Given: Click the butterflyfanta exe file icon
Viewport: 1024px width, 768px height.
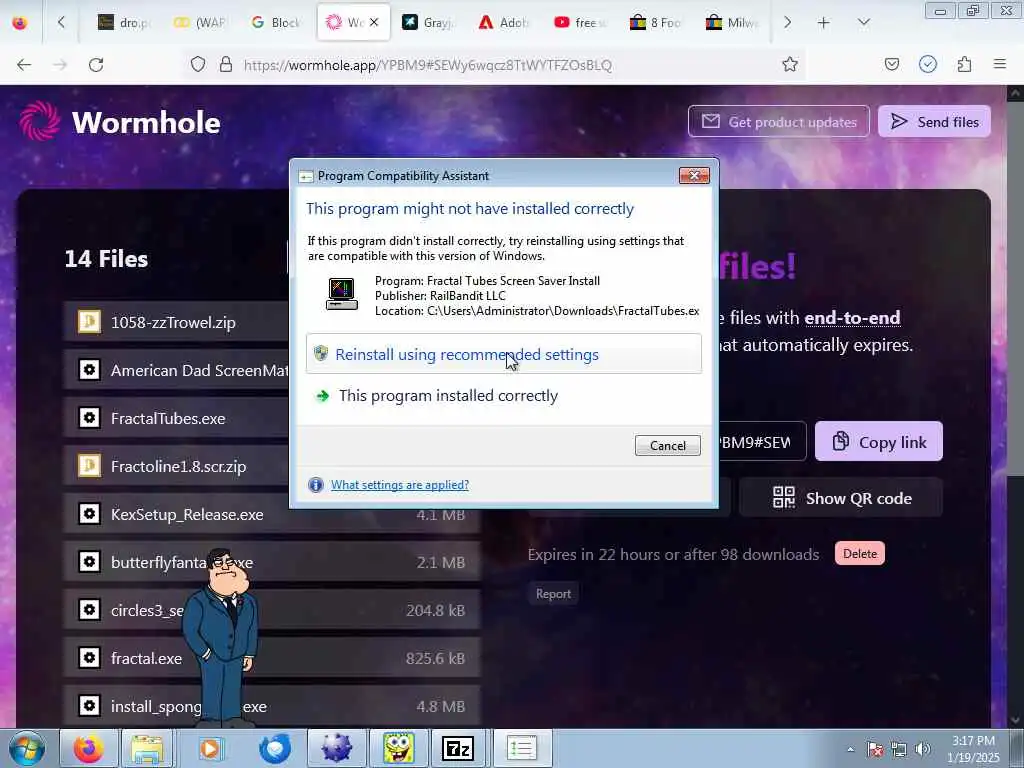Looking at the screenshot, I should (89, 562).
